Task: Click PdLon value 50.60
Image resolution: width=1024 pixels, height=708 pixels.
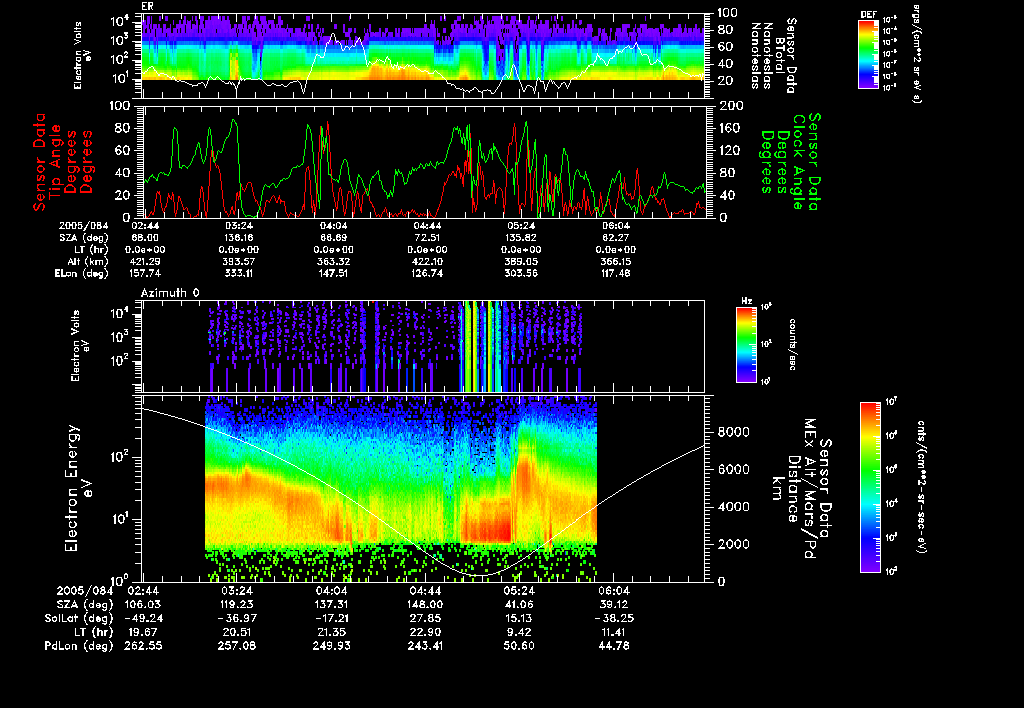Action: (x=519, y=646)
